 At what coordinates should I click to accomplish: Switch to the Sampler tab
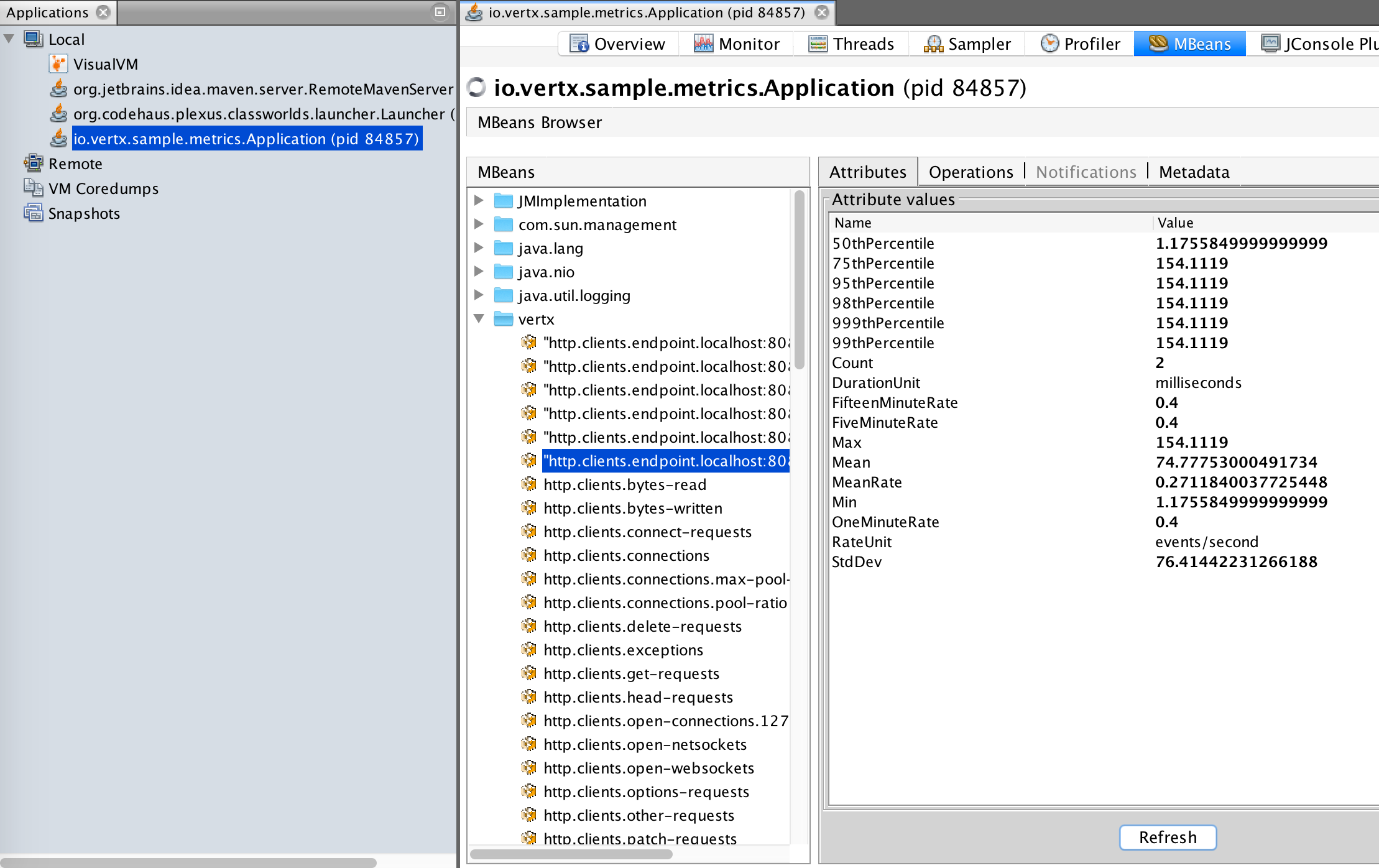coord(967,44)
